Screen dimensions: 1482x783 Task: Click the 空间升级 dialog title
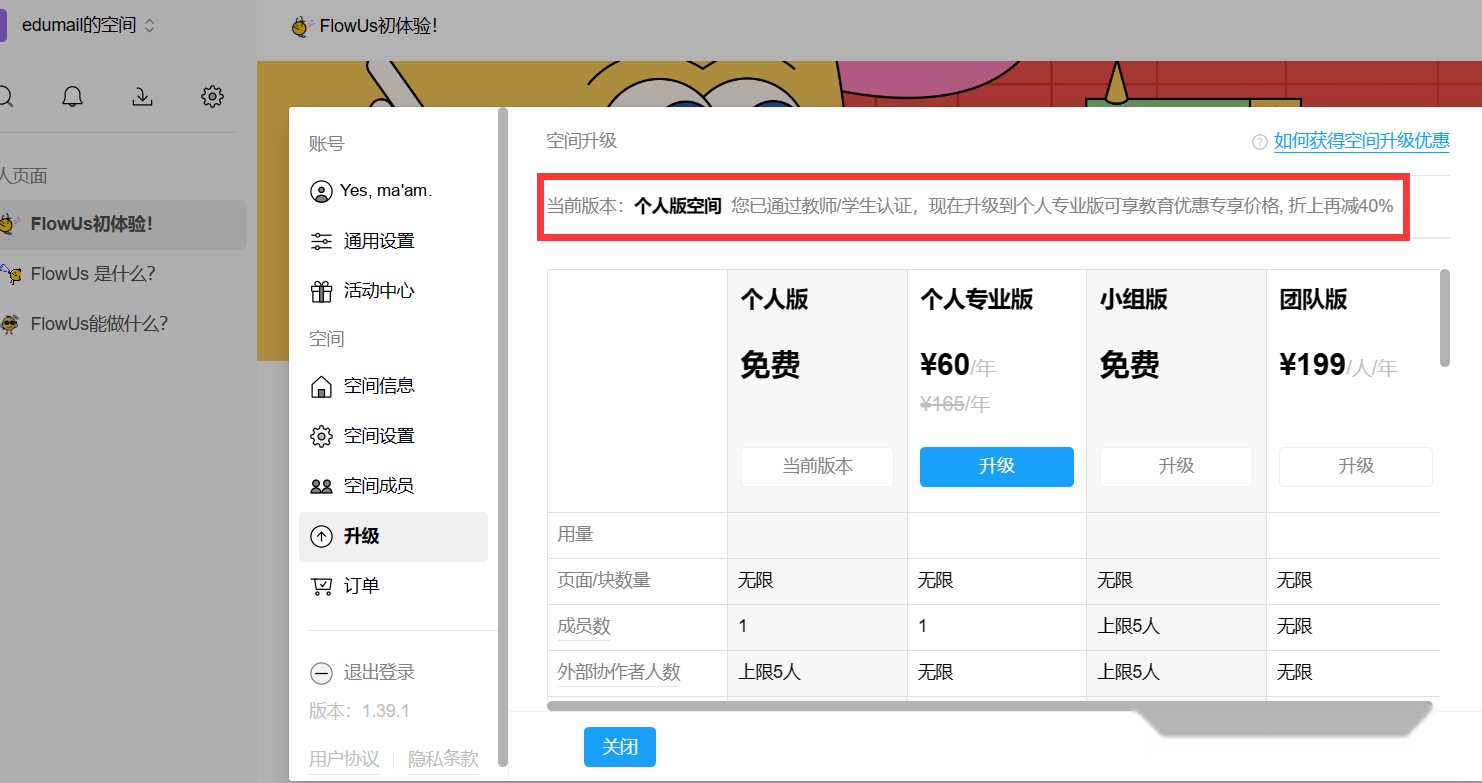581,141
